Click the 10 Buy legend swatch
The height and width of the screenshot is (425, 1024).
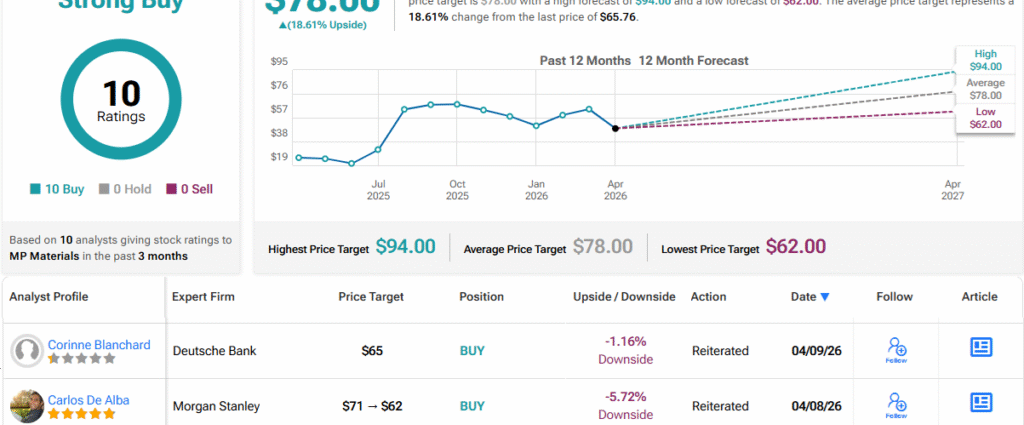[37, 189]
